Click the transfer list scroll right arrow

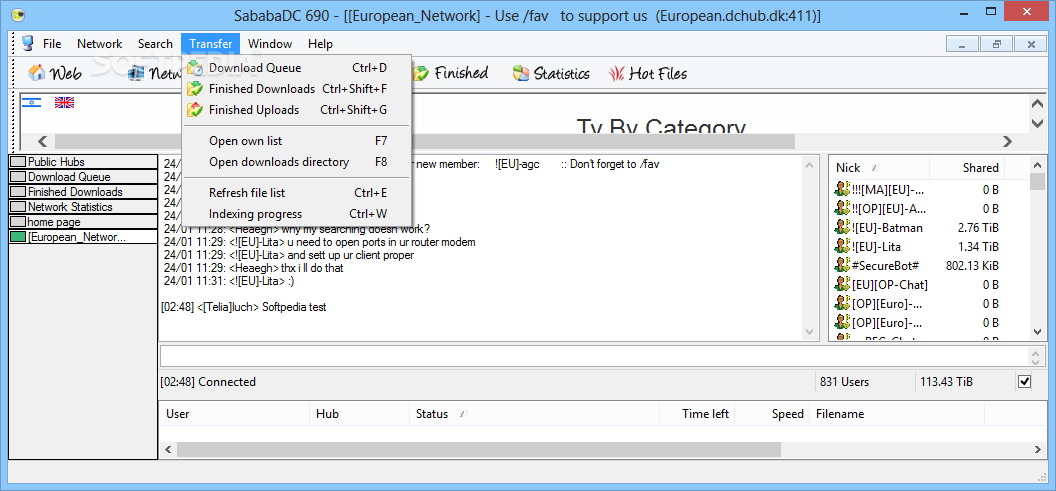coord(1038,449)
